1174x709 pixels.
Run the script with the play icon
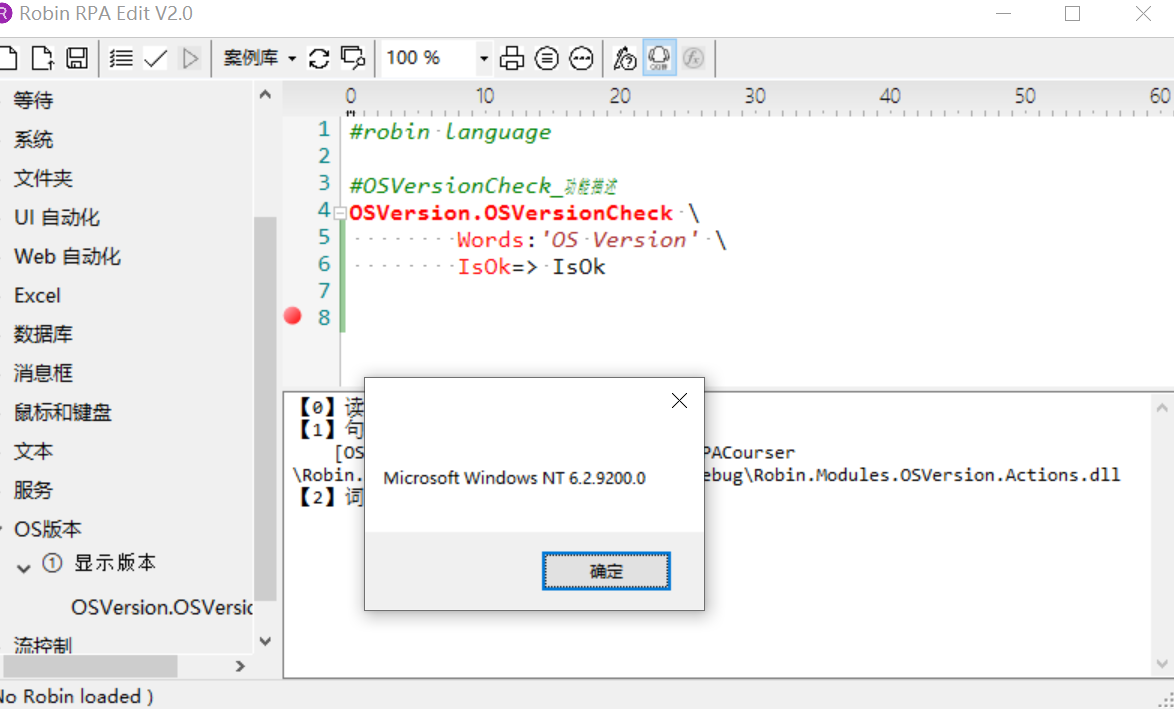(191, 58)
